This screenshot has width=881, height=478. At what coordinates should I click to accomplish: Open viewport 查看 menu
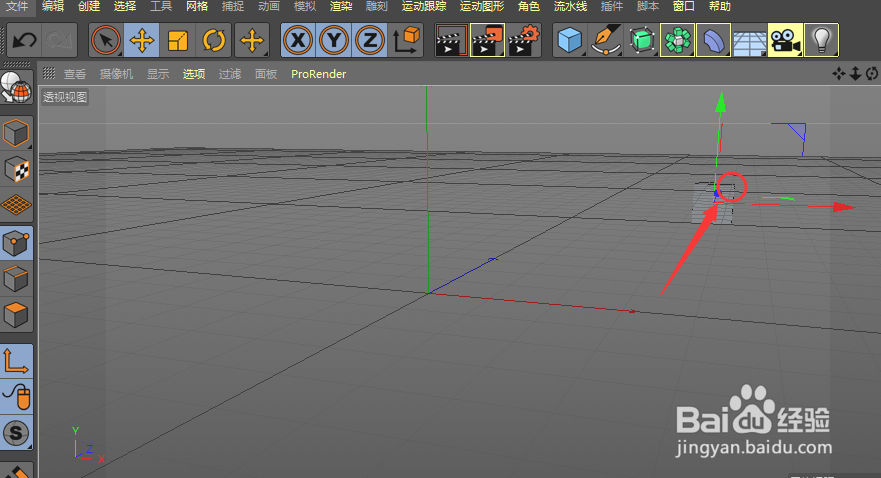(x=75, y=74)
